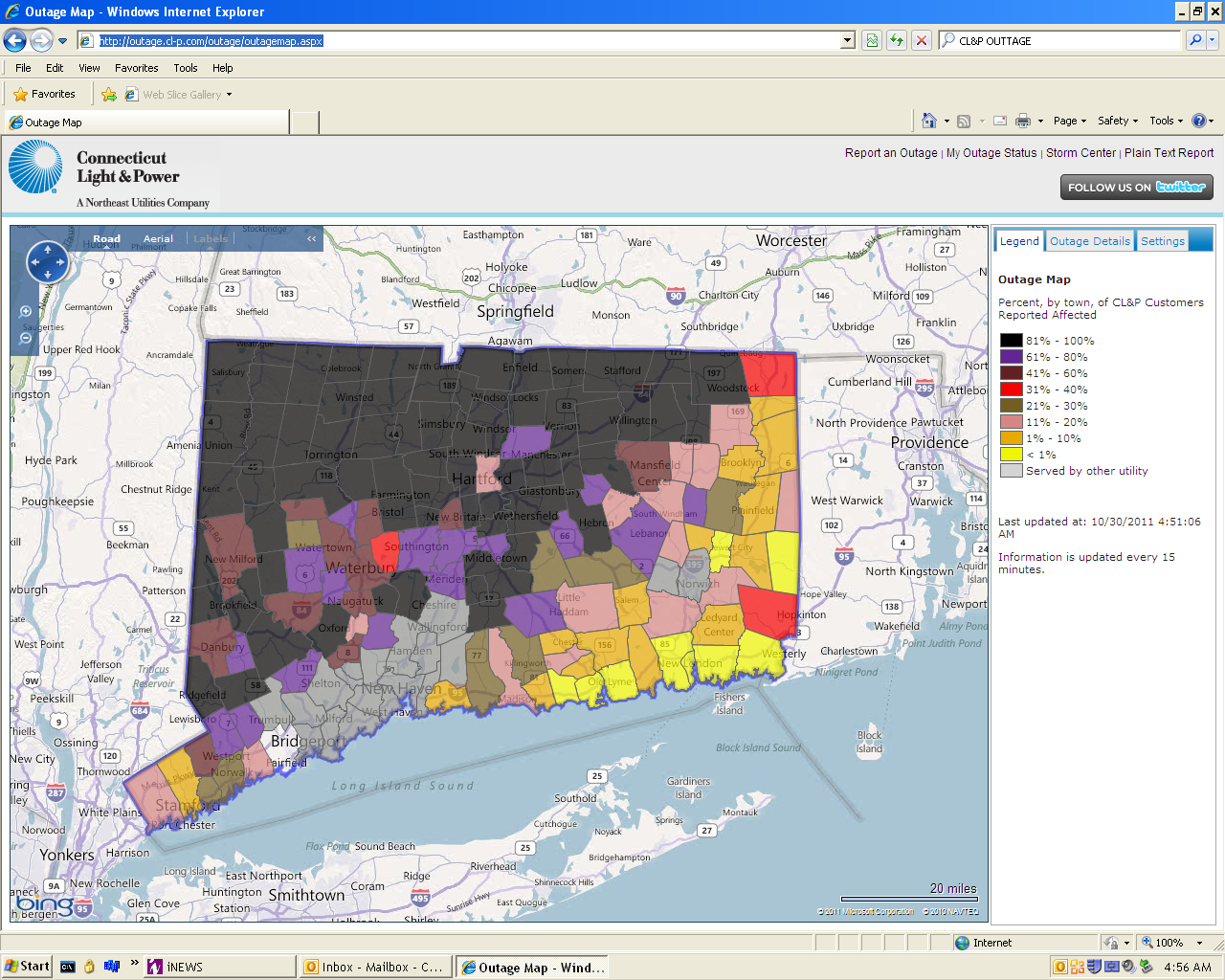Click the Bing logo on the map
Image resolution: width=1225 pixels, height=980 pixels.
click(46, 903)
